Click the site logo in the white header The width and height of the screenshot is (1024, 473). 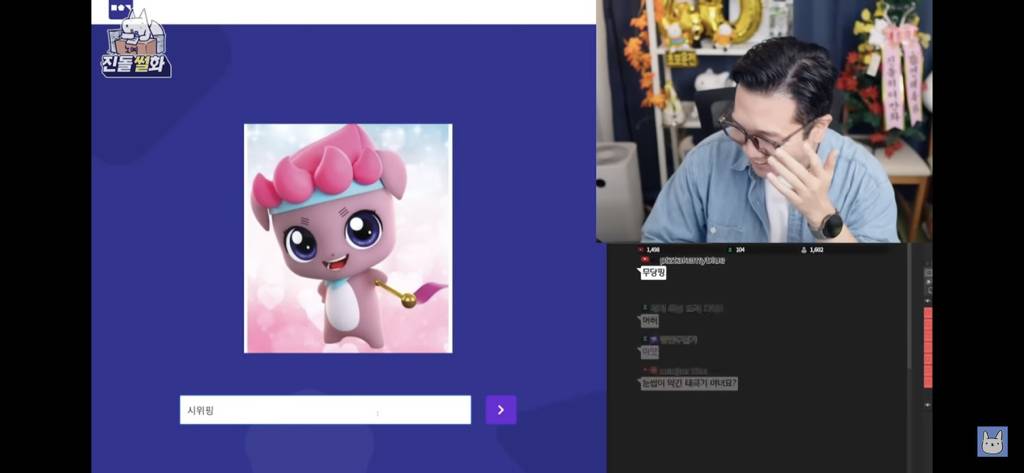pyautogui.click(x=120, y=8)
